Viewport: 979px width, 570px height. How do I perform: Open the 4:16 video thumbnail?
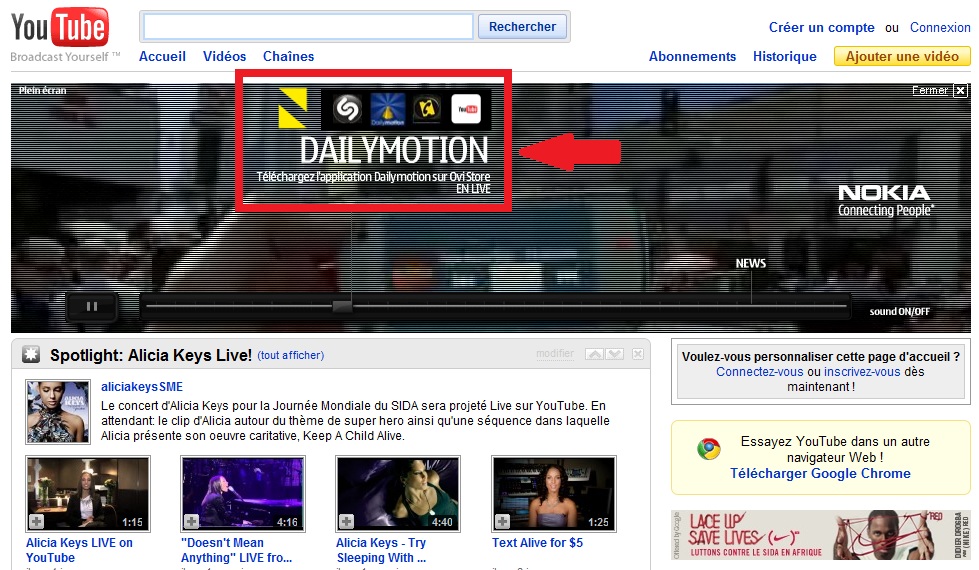[242, 494]
